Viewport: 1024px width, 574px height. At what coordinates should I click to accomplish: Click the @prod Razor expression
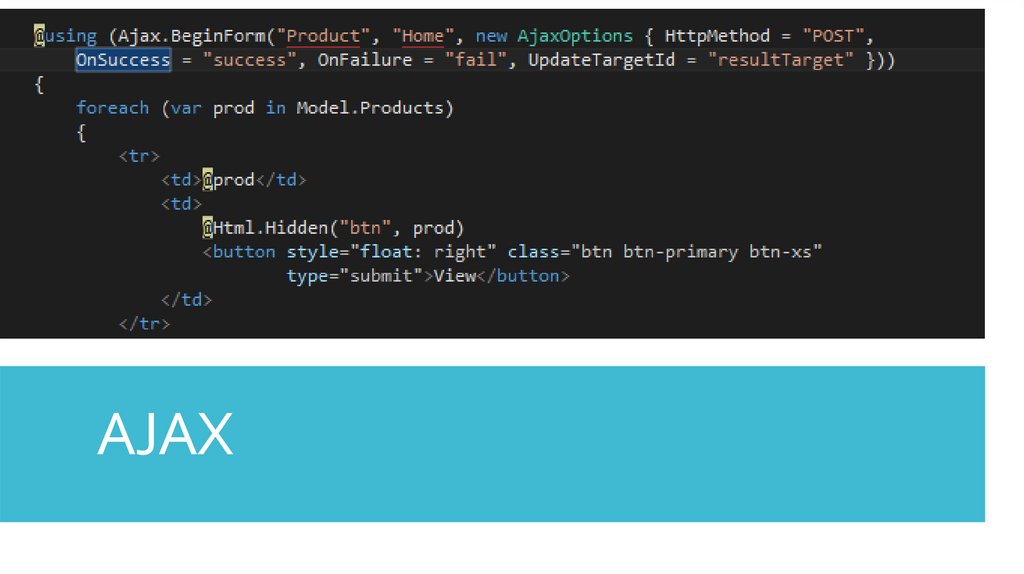[x=229, y=180]
